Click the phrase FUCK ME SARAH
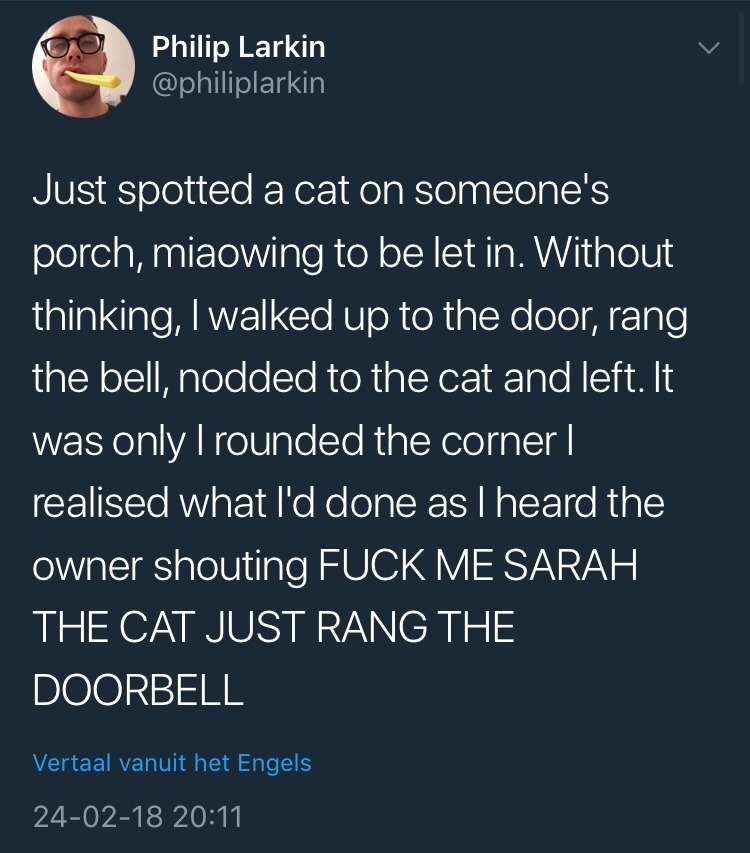 (x=478, y=566)
